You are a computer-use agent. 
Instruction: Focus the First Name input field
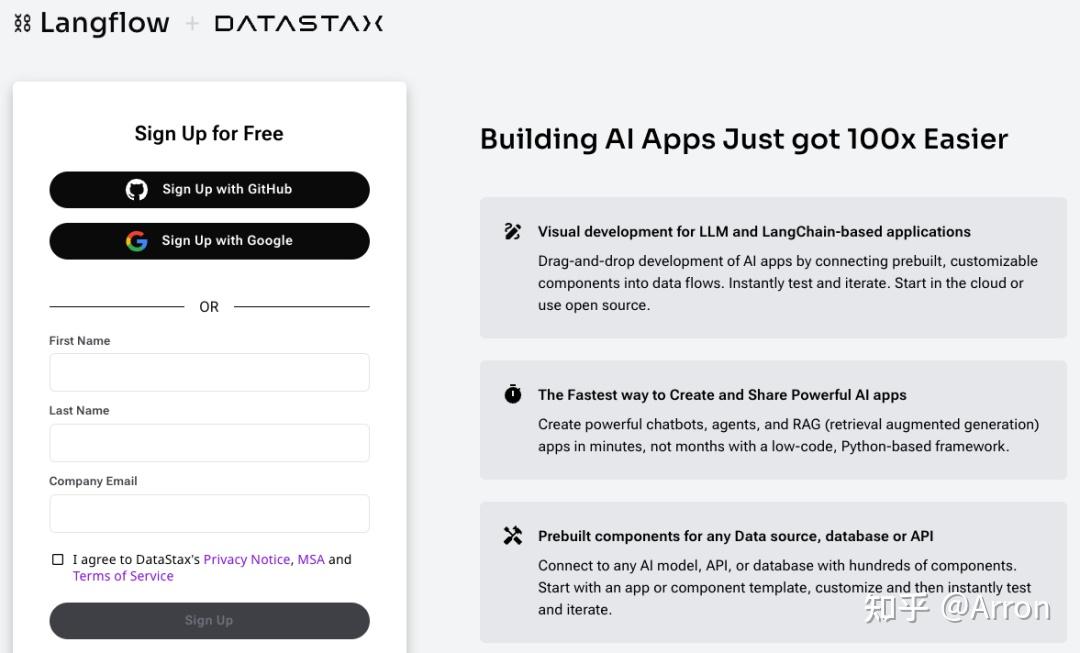pos(209,372)
